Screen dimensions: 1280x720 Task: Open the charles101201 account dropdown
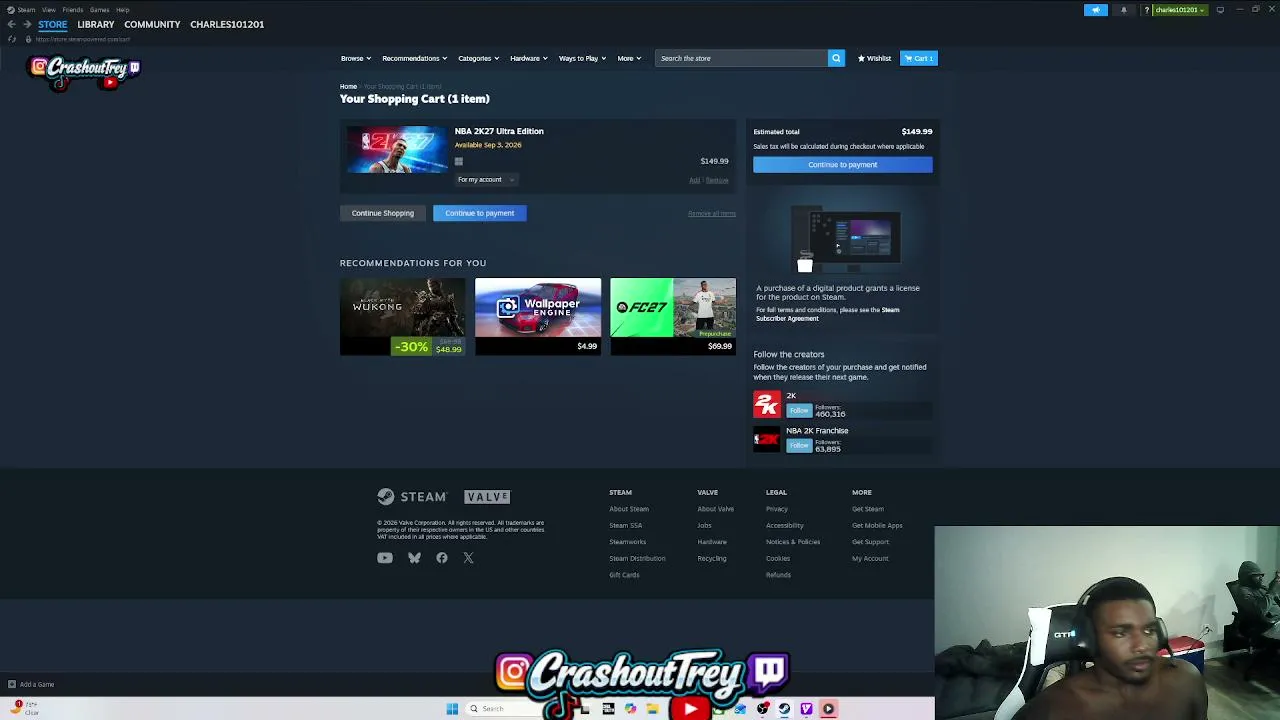click(1180, 10)
